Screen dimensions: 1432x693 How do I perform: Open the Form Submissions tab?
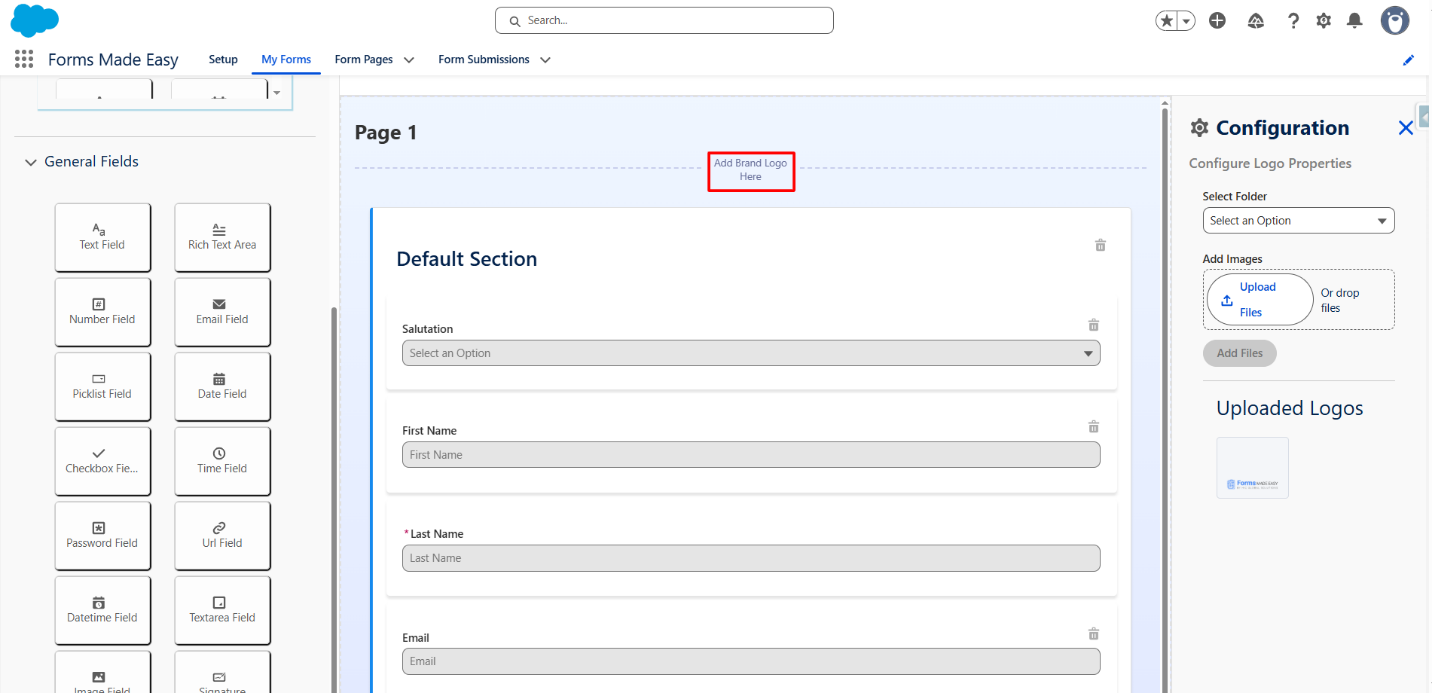pos(484,60)
